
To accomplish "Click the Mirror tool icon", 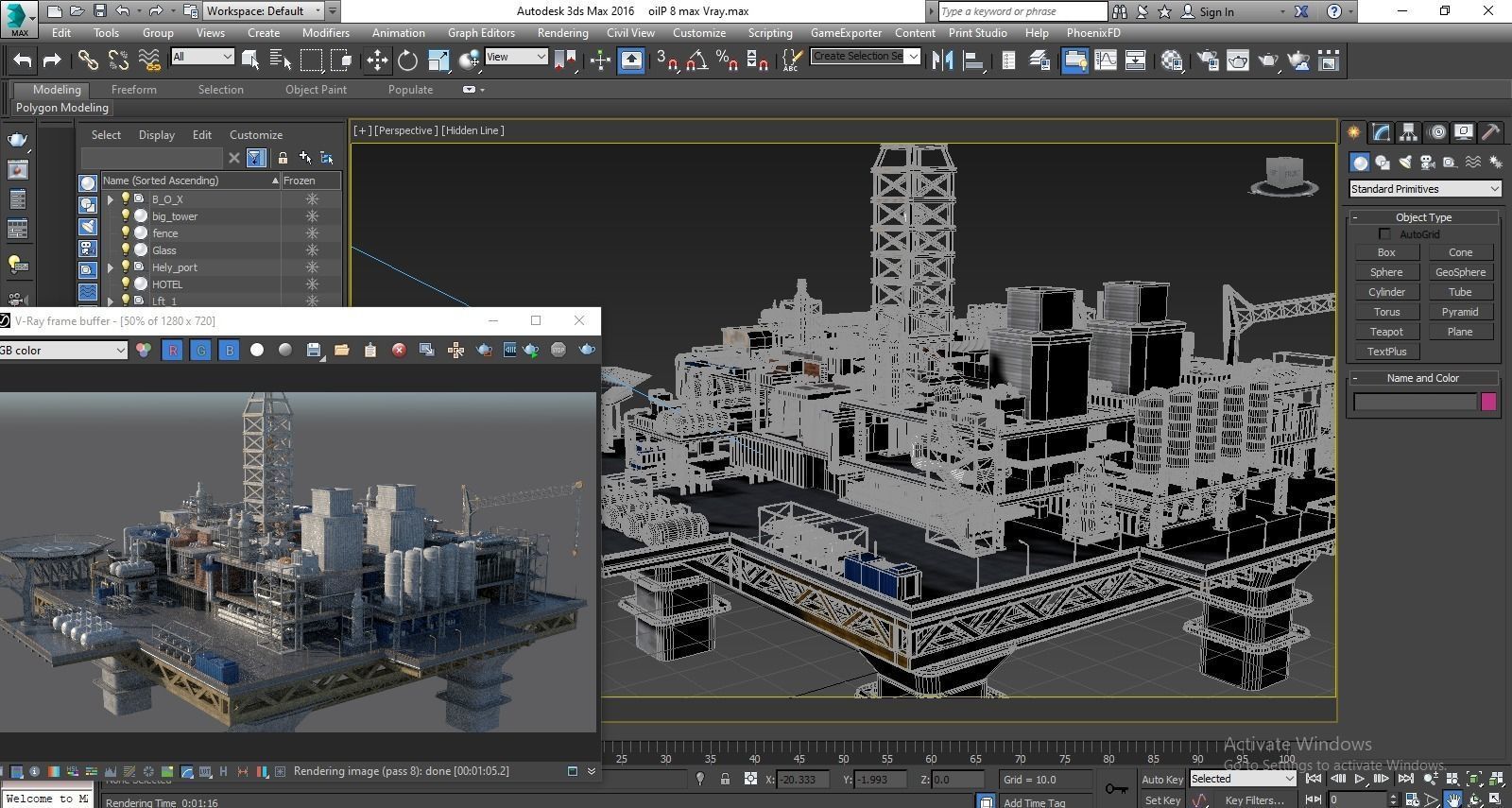I will pyautogui.click(x=942, y=60).
